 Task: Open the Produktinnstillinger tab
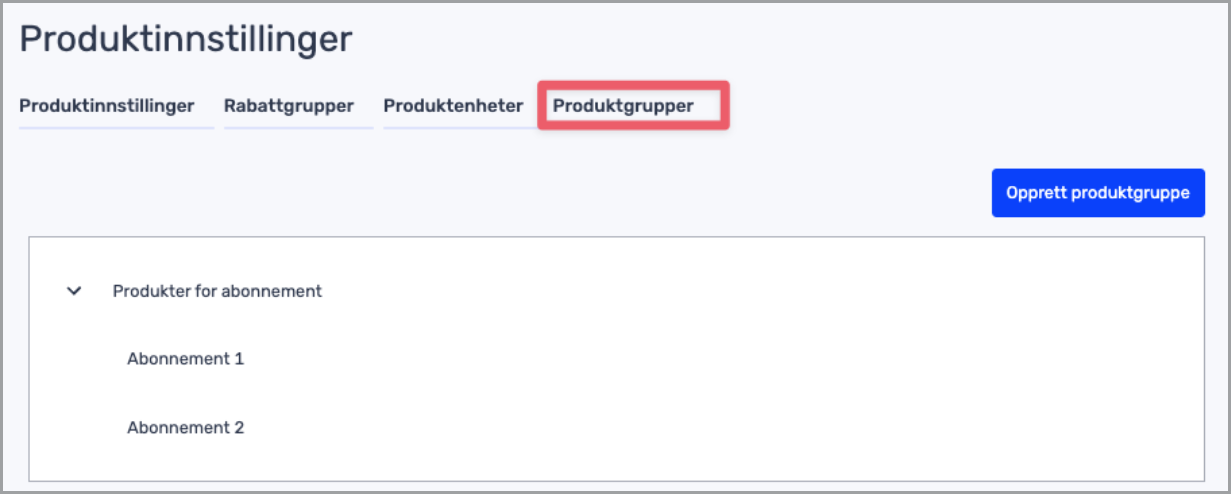107,106
